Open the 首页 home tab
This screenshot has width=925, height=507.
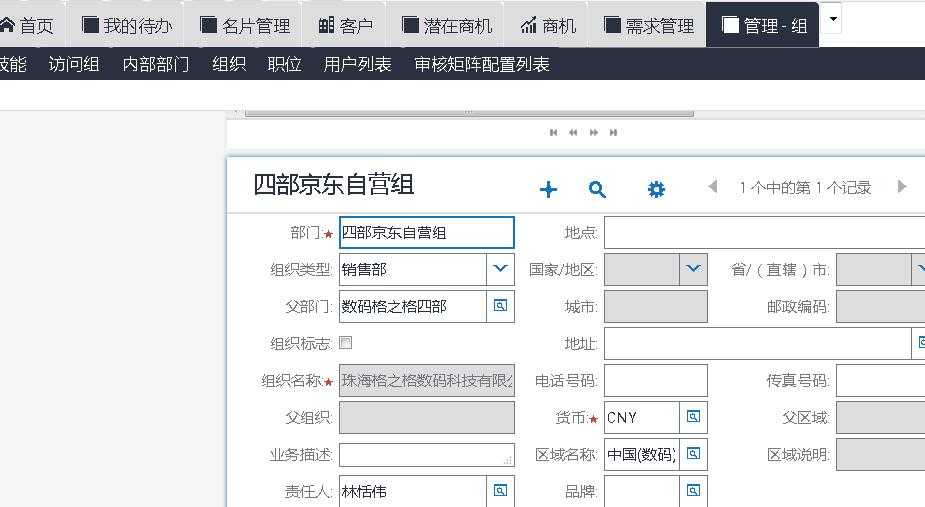coord(28,25)
